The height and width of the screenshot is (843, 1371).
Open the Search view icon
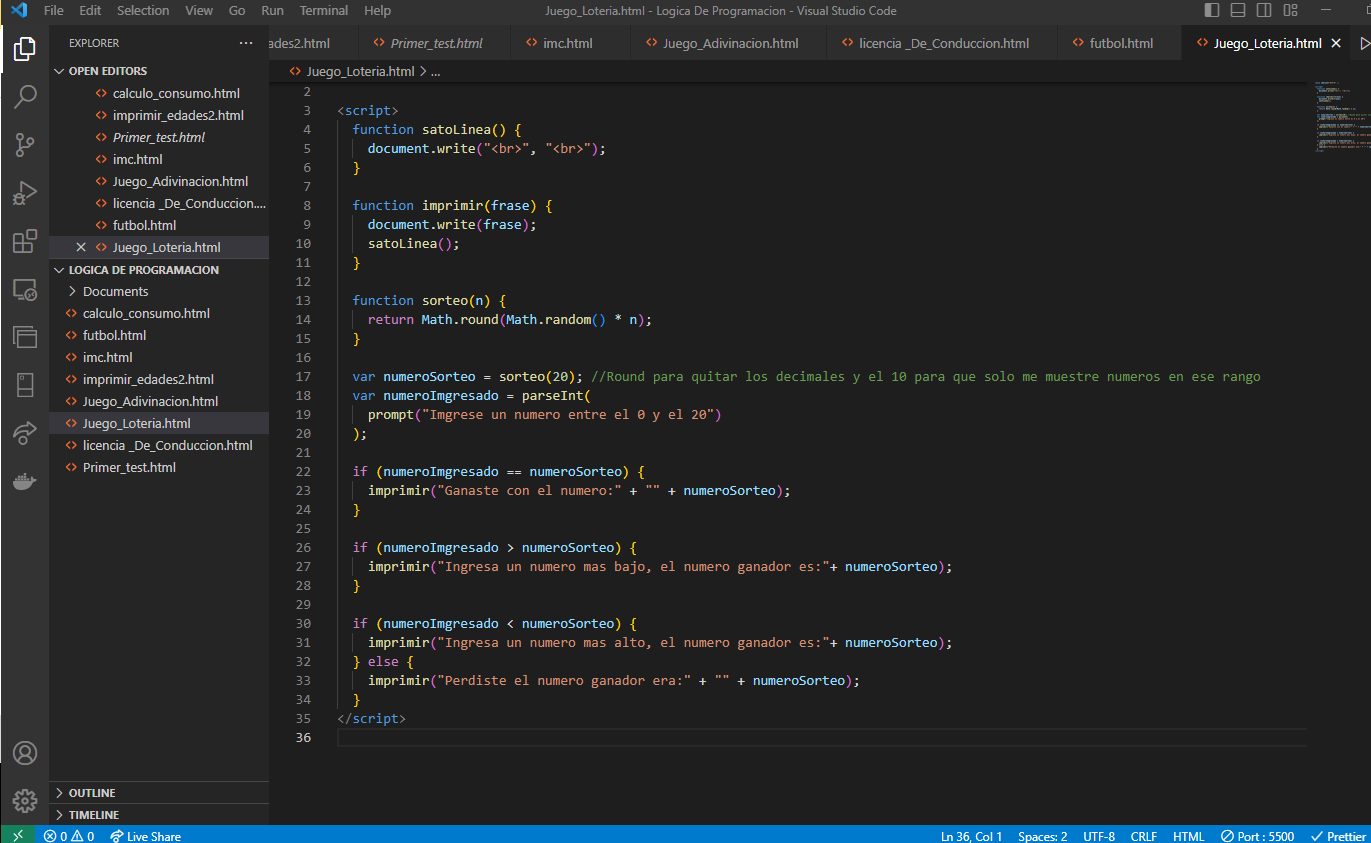click(25, 97)
